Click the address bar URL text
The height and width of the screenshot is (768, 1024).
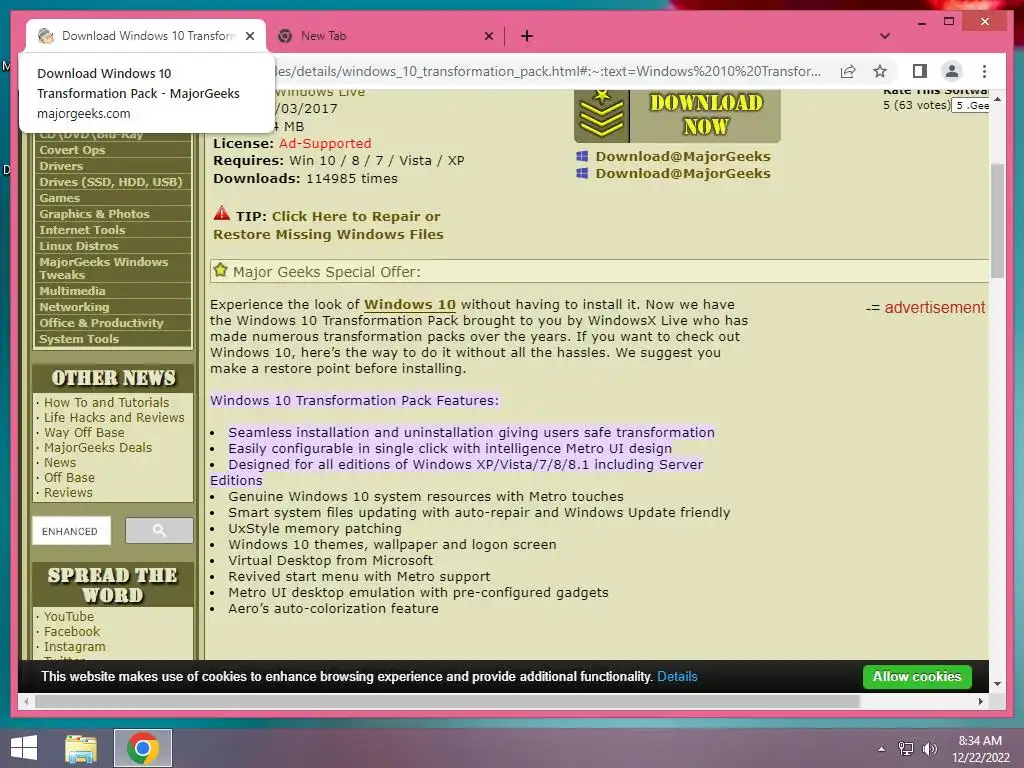click(547, 71)
